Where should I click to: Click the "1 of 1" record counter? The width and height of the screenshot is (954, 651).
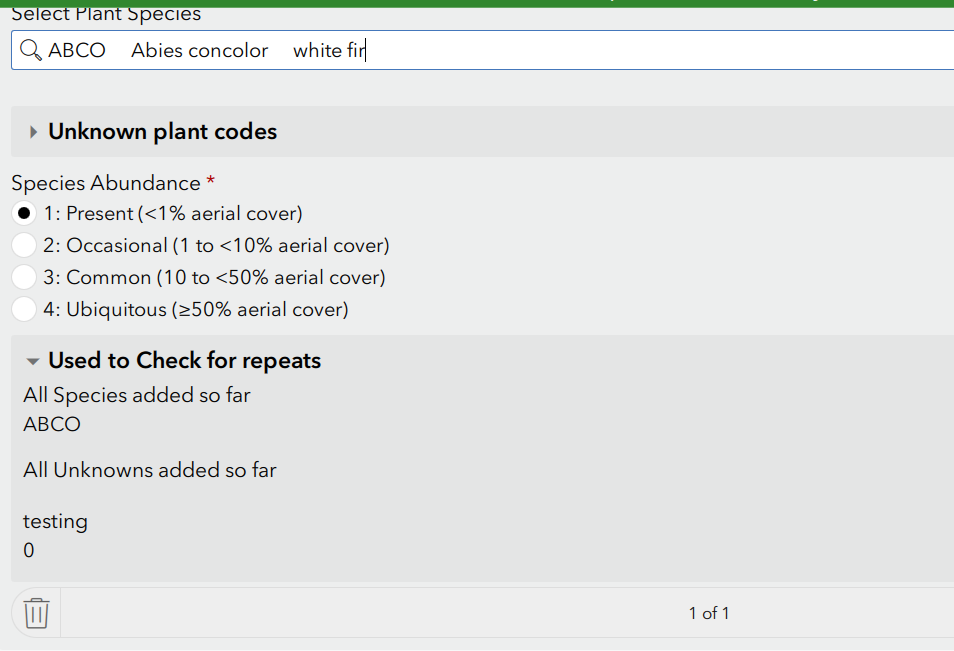pyautogui.click(x=709, y=613)
